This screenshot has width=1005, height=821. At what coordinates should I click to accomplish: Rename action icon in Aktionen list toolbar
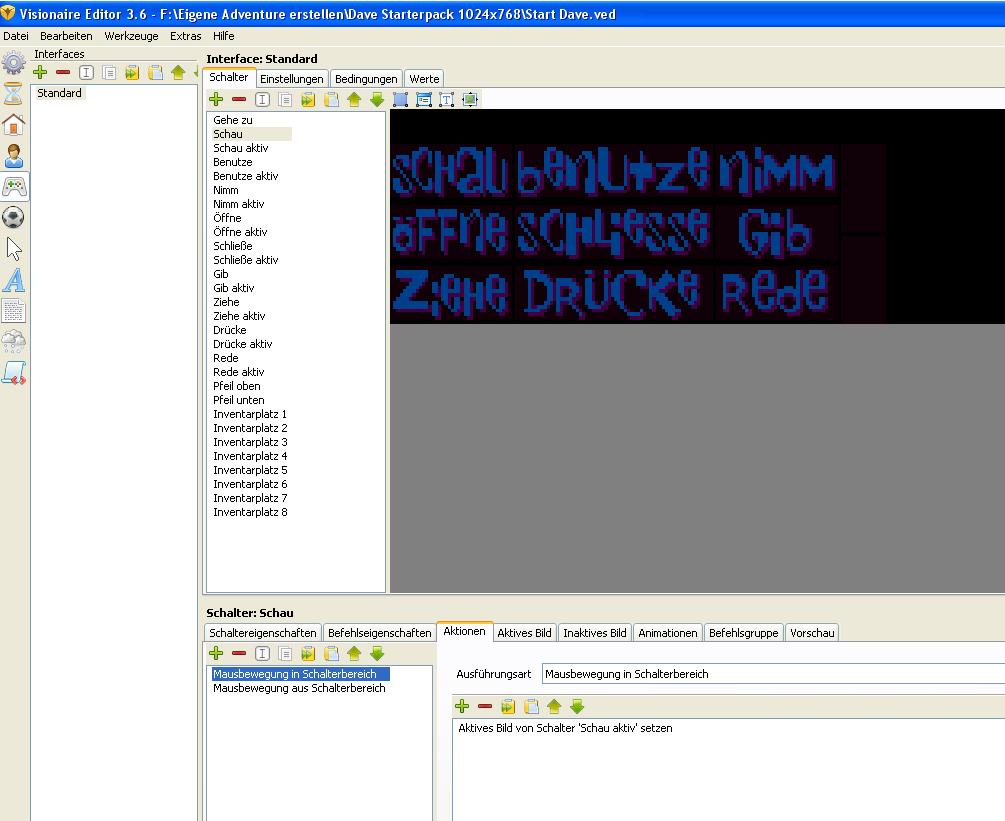[262, 653]
